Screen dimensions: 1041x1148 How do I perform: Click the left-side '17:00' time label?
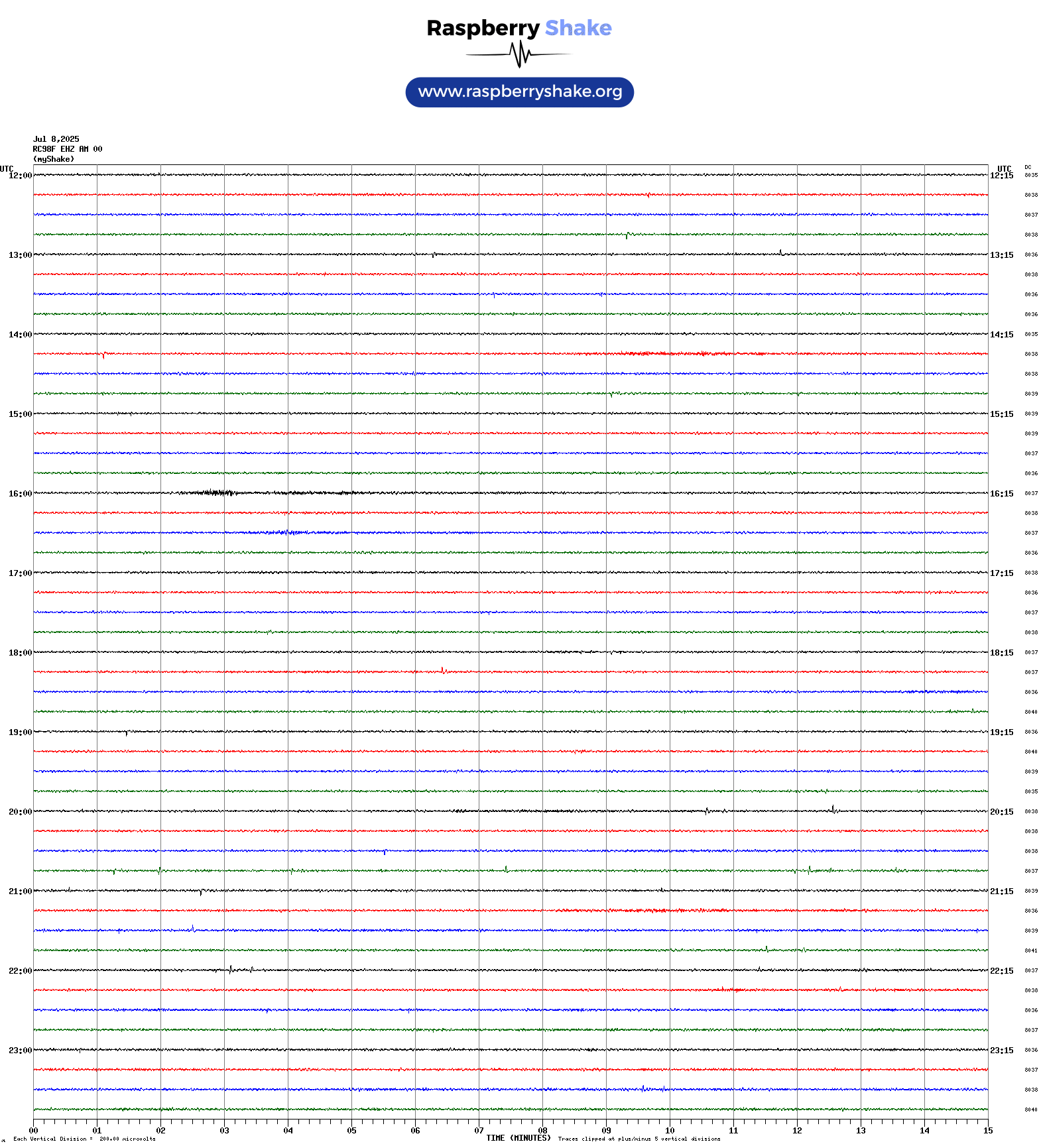click(20, 573)
